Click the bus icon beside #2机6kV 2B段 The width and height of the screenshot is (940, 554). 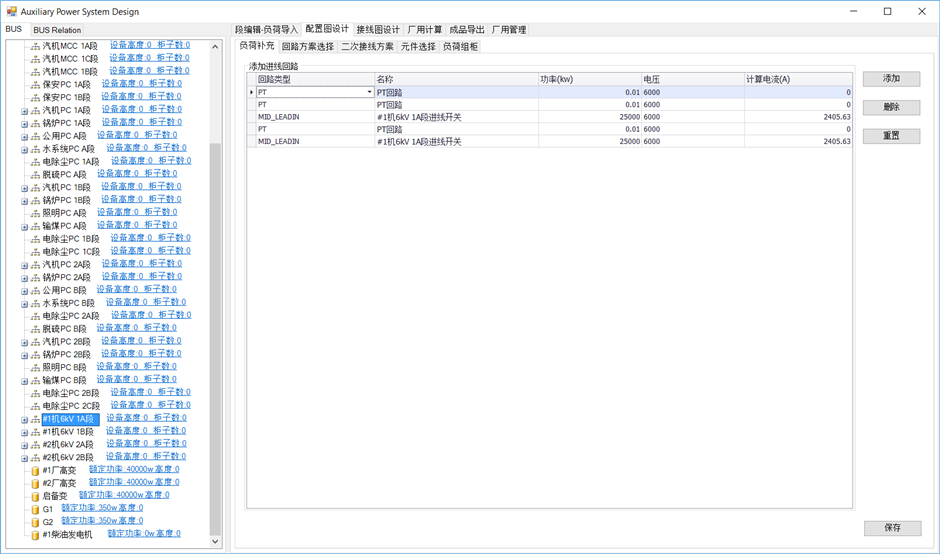pyautogui.click(x=35, y=457)
